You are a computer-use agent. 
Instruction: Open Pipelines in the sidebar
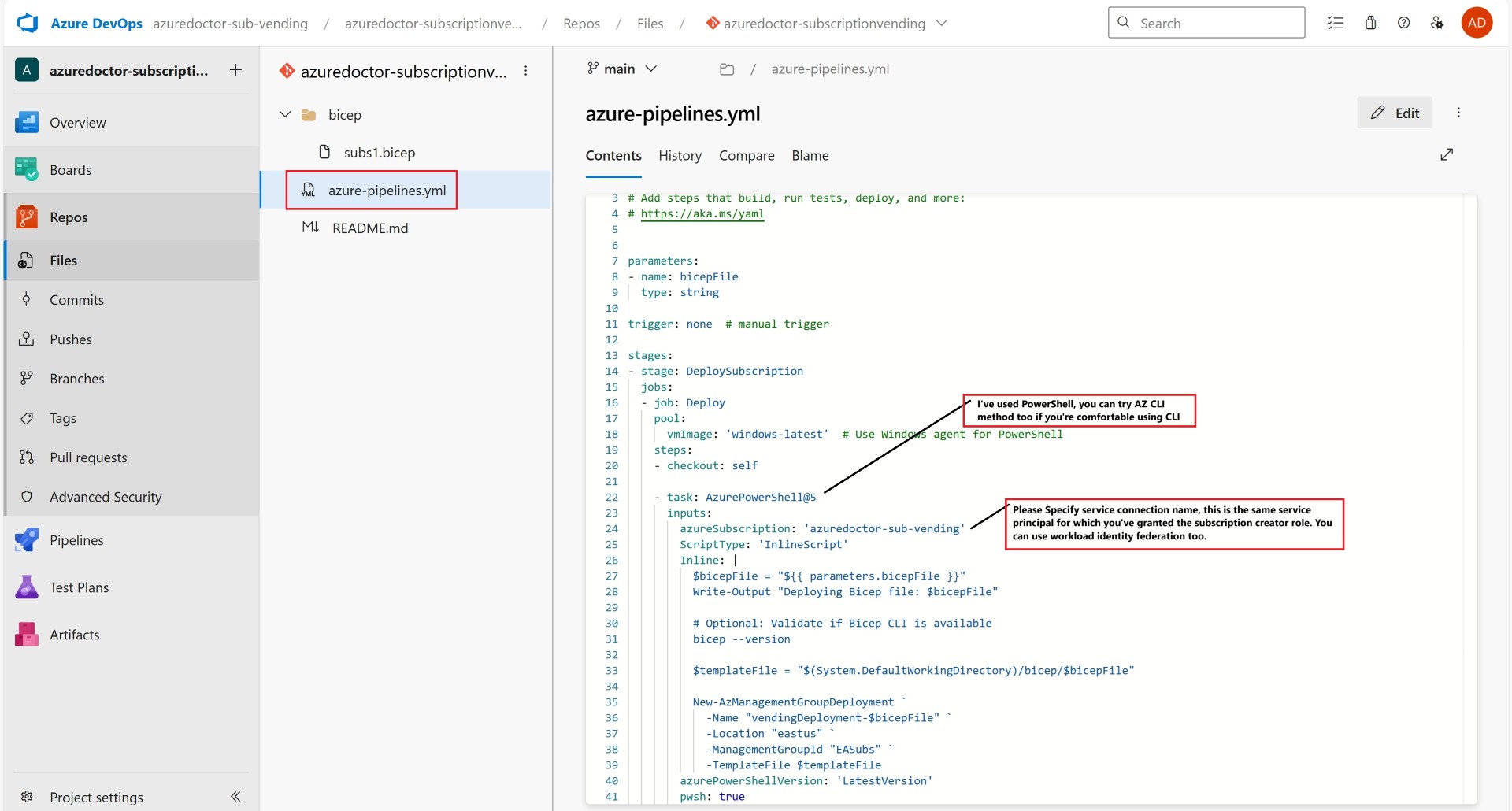pyautogui.click(x=130, y=540)
